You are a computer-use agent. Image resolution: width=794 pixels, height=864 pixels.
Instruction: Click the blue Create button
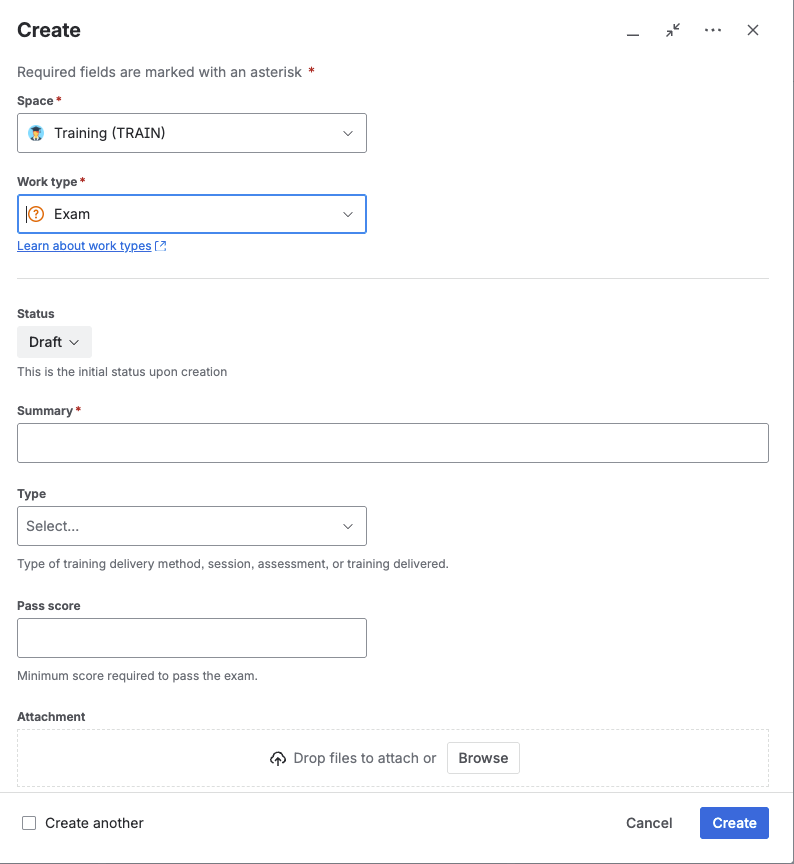[x=734, y=823]
